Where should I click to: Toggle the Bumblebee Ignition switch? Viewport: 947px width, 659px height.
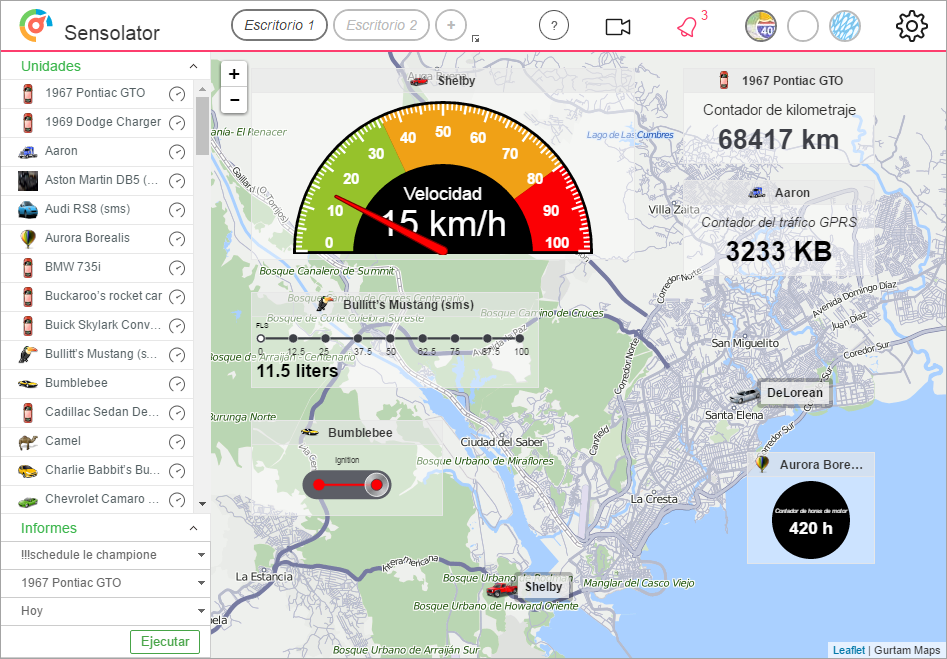[347, 484]
